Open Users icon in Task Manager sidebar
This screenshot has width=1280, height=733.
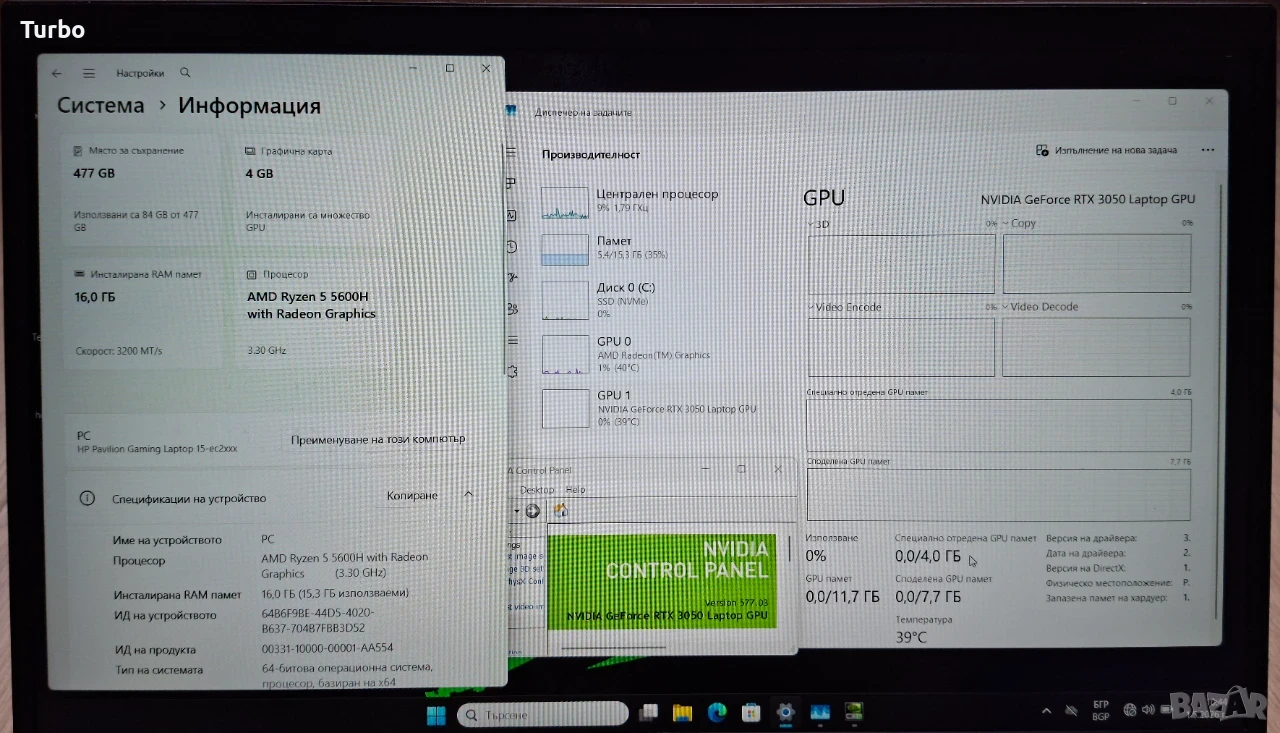click(x=512, y=308)
